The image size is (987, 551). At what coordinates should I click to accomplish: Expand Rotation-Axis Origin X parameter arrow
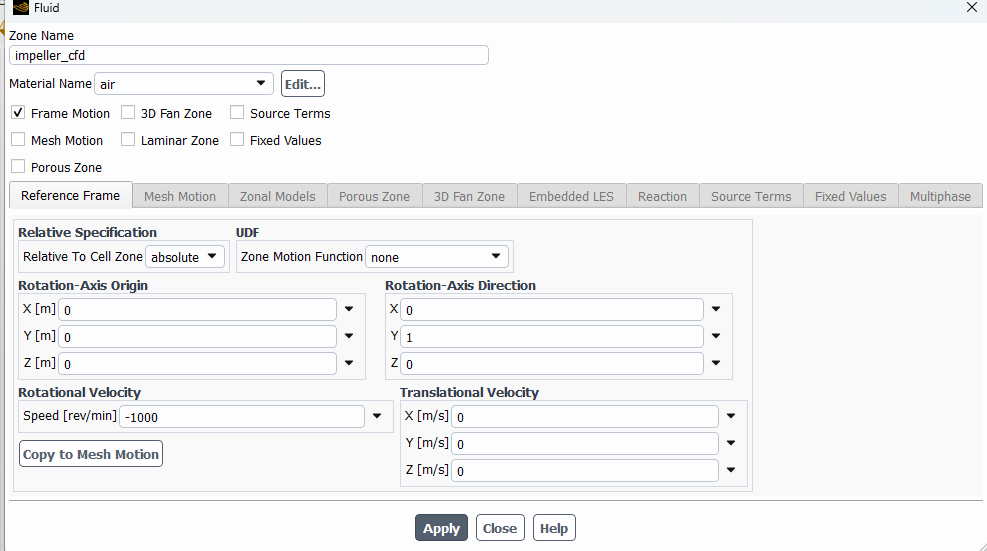pos(349,309)
